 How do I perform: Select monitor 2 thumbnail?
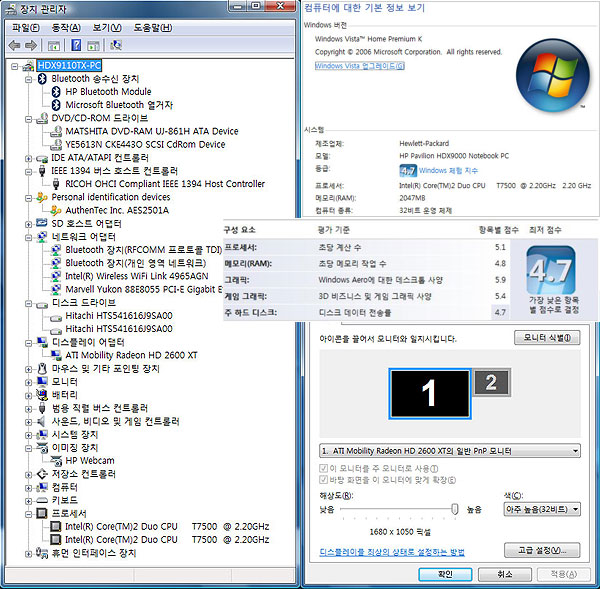coord(492,382)
